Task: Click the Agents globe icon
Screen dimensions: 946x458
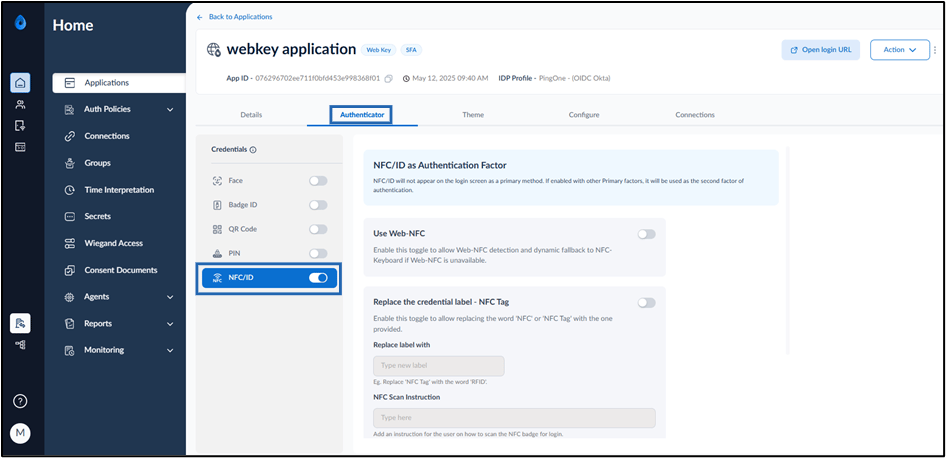Action: click(69, 297)
